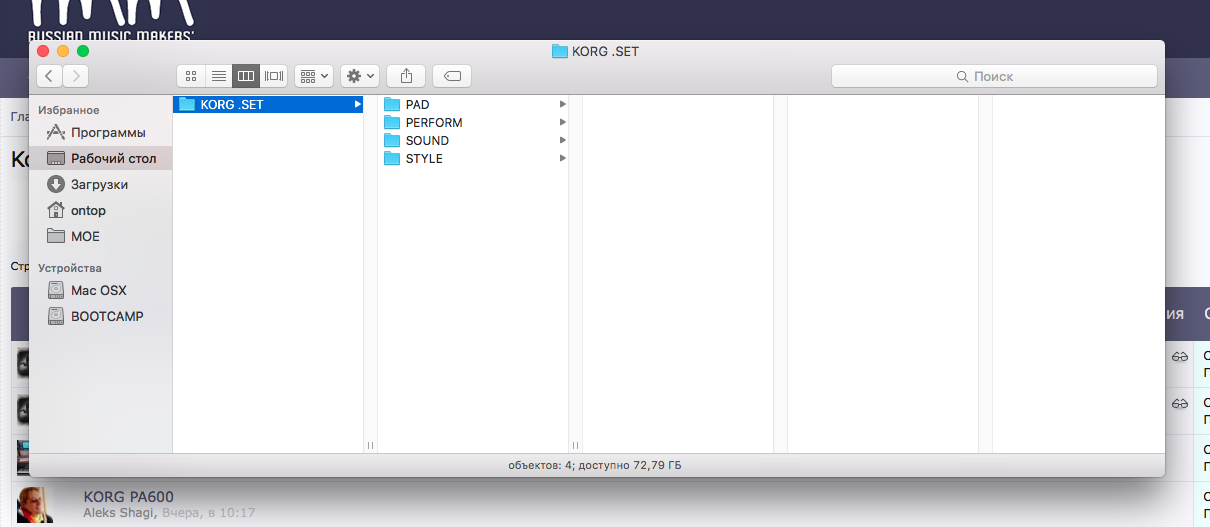
Task: Click the BOOTCAMP disk icon
Action: pos(55,316)
